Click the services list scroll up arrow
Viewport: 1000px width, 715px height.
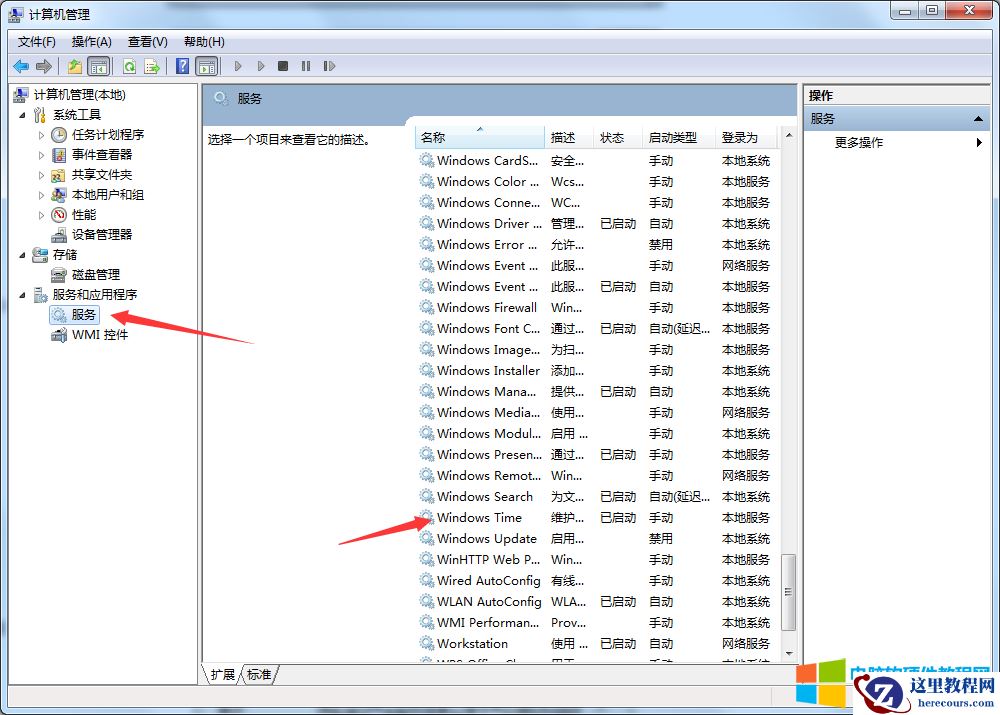(789, 135)
